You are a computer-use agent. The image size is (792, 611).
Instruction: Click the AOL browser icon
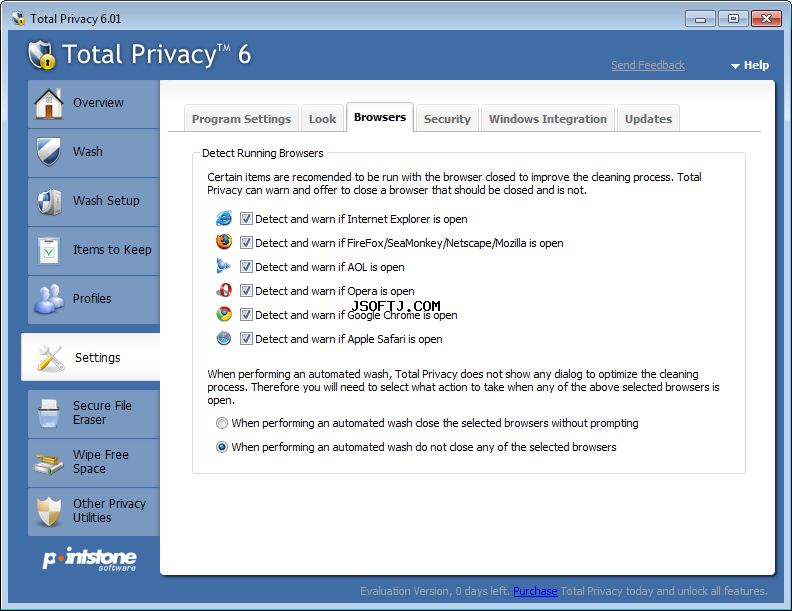tap(223, 266)
